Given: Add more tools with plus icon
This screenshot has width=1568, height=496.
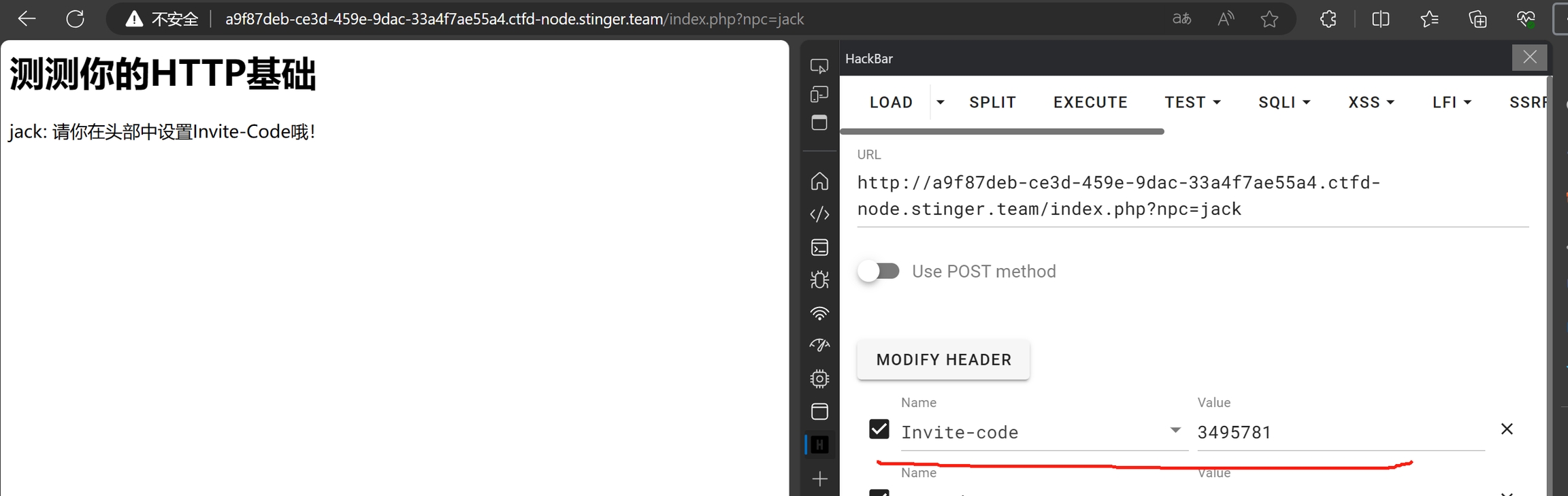Looking at the screenshot, I should [x=819, y=479].
